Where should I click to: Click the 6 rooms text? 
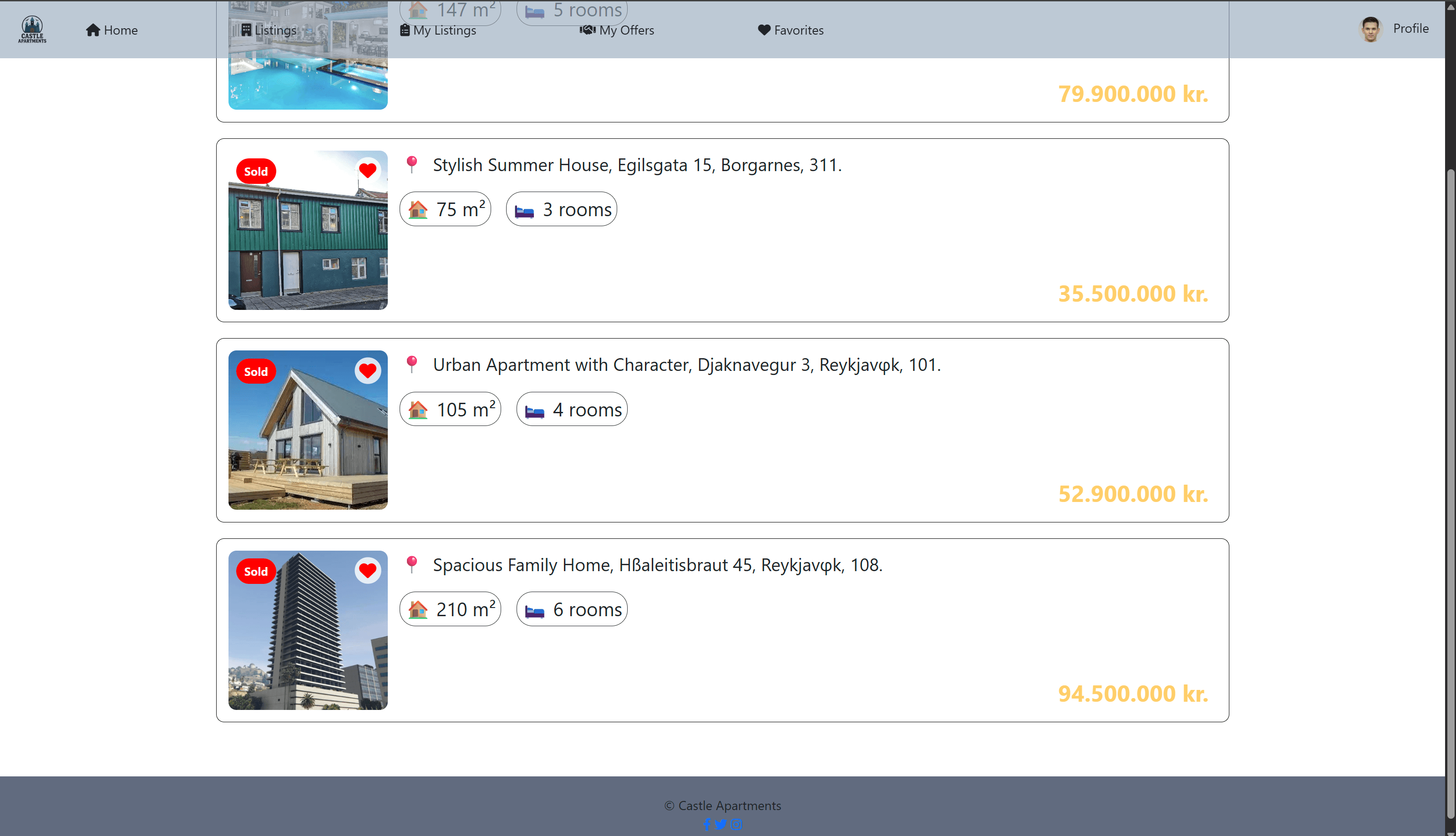pos(587,610)
